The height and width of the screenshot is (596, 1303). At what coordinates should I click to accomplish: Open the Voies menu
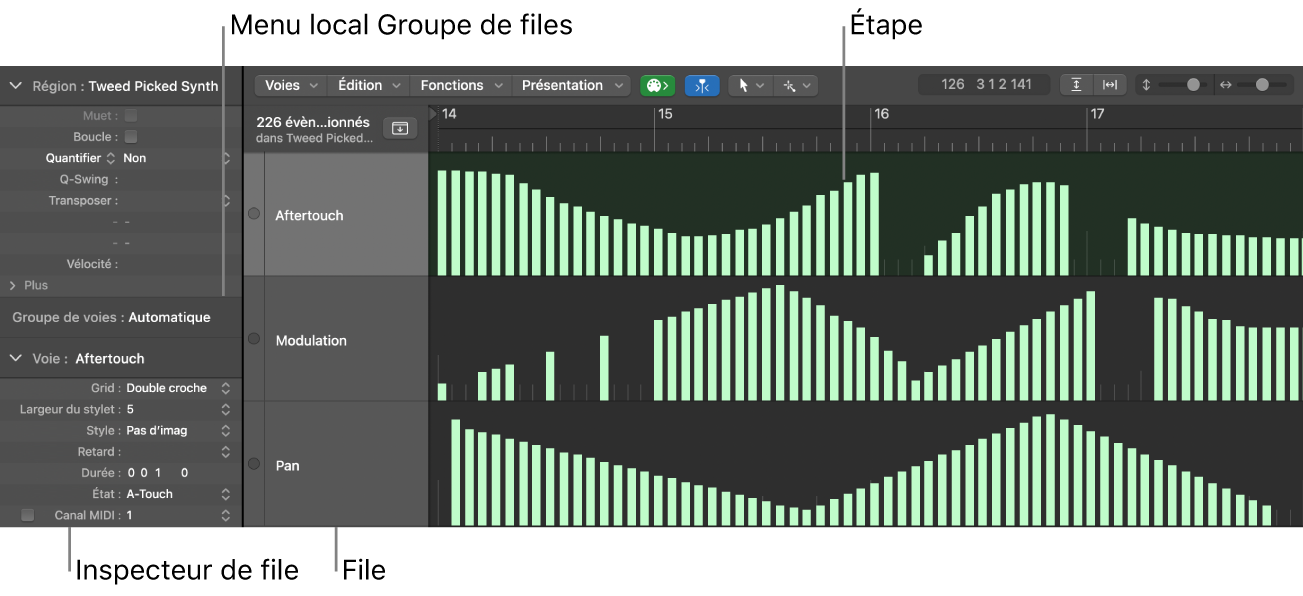pos(290,86)
